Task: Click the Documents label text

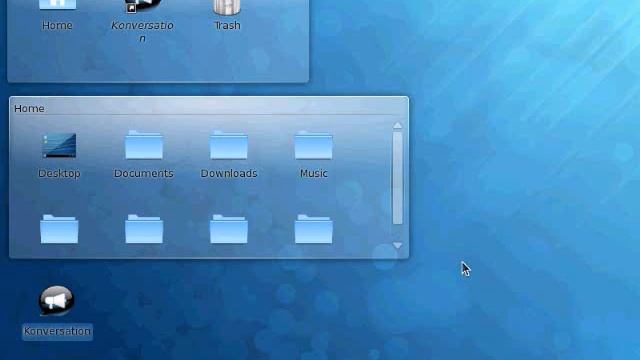Action: point(144,173)
